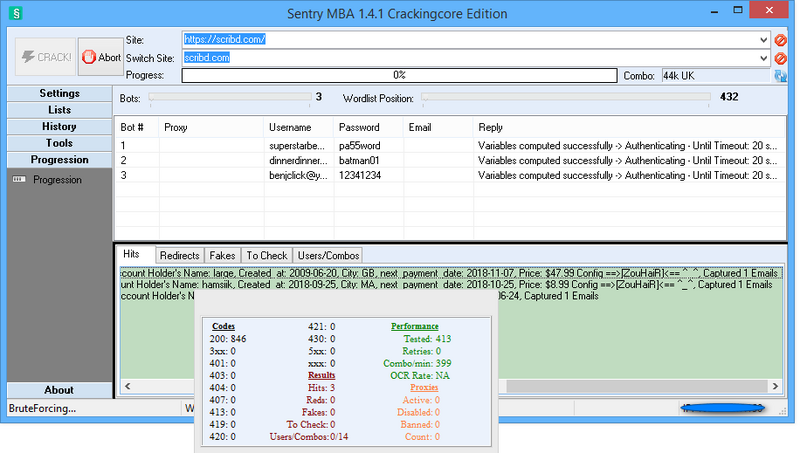This screenshot has width=800, height=453.
Task: Click the Hits: 3 result statistic
Action: click(321, 388)
